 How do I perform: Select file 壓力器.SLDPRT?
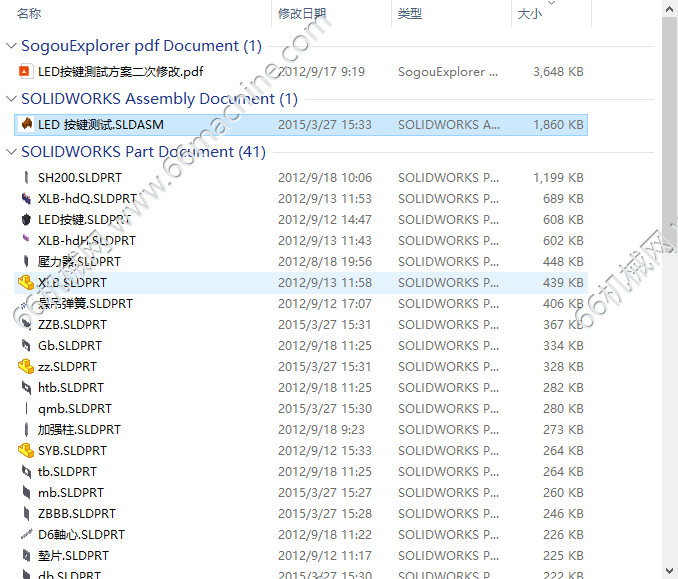[x=80, y=262]
